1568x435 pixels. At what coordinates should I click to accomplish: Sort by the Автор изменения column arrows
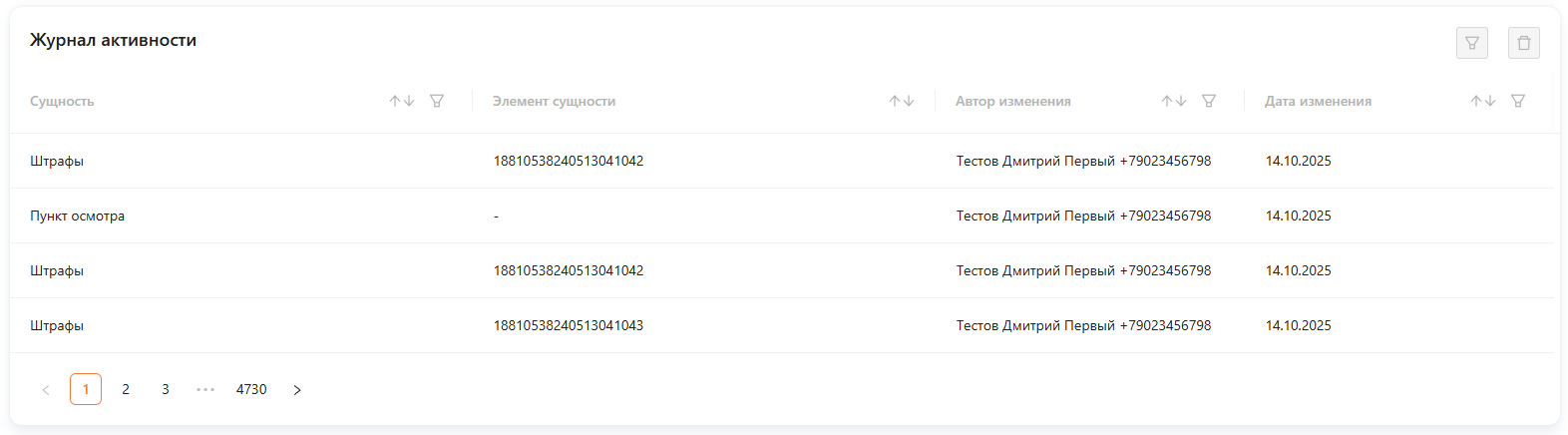pyautogui.click(x=1174, y=101)
